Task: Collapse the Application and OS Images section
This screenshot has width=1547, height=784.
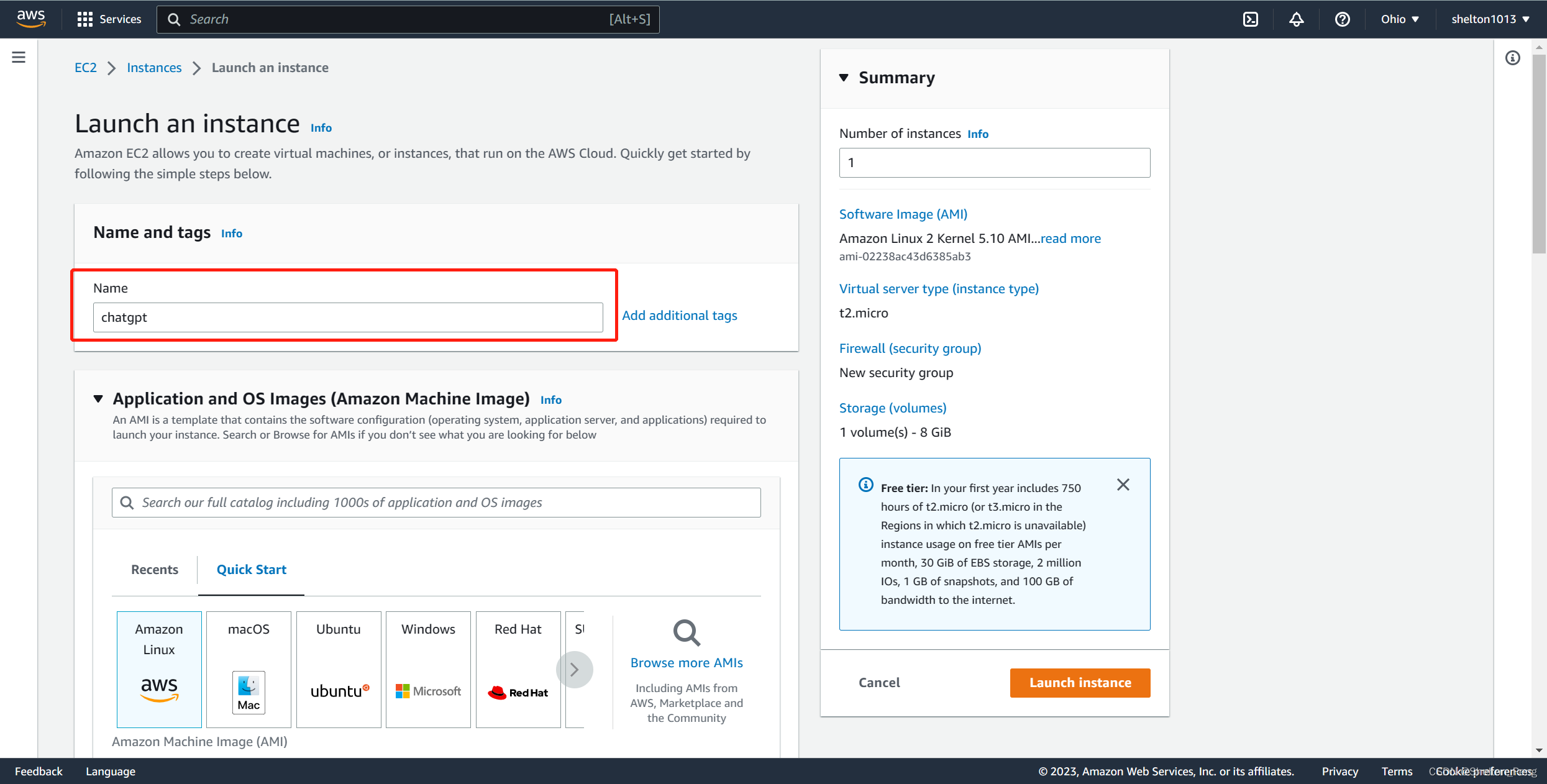Action: click(x=98, y=399)
